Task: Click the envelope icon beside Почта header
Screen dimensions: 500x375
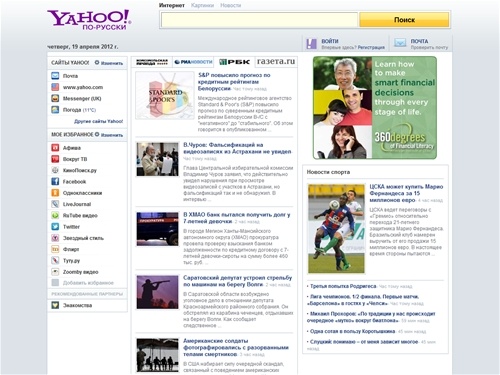Action: coord(400,43)
